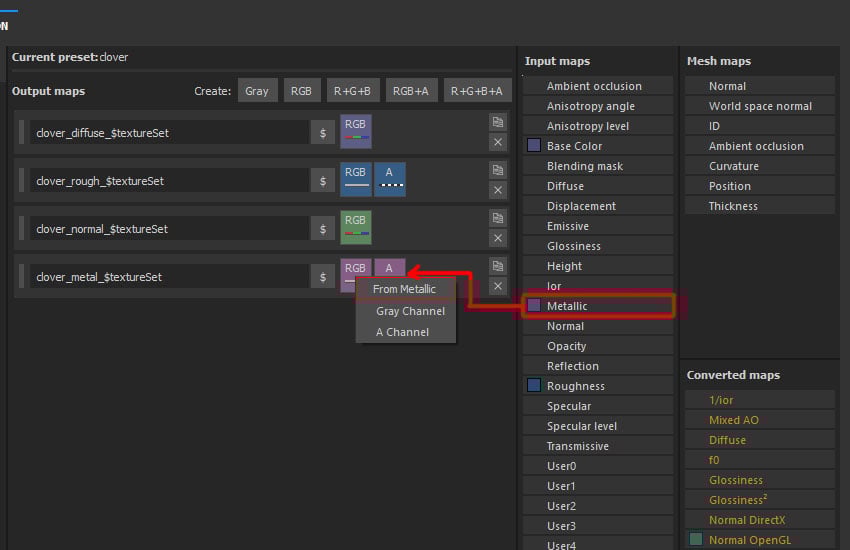Create a Gray output map

pos(257,91)
